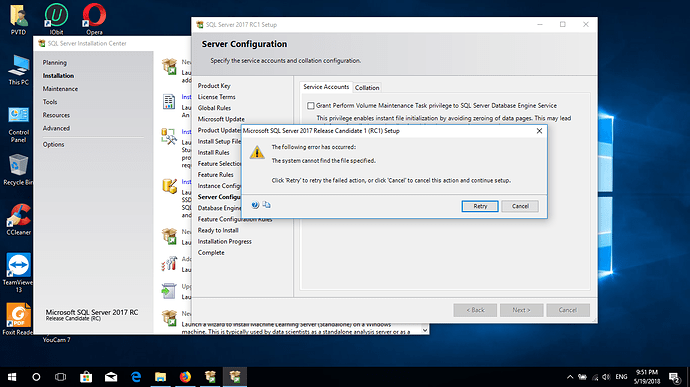The height and width of the screenshot is (387, 690).
Task: Open TeamViewer 13 desktop shortcut
Action: (x=18, y=272)
